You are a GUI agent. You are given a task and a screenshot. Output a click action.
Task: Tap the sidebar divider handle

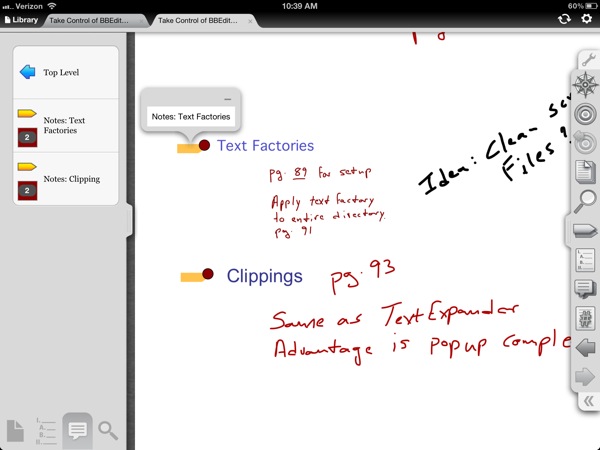(129, 221)
